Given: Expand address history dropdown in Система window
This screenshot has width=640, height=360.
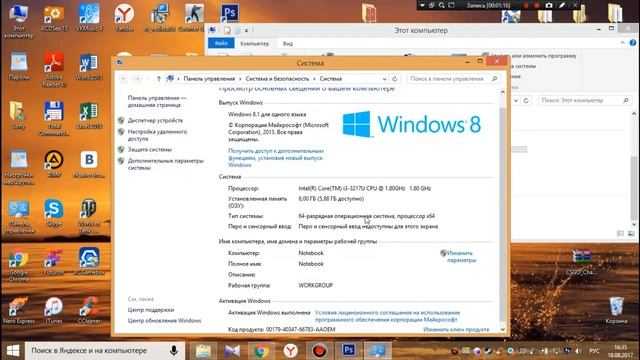Looking at the screenshot, I should (x=384, y=79).
